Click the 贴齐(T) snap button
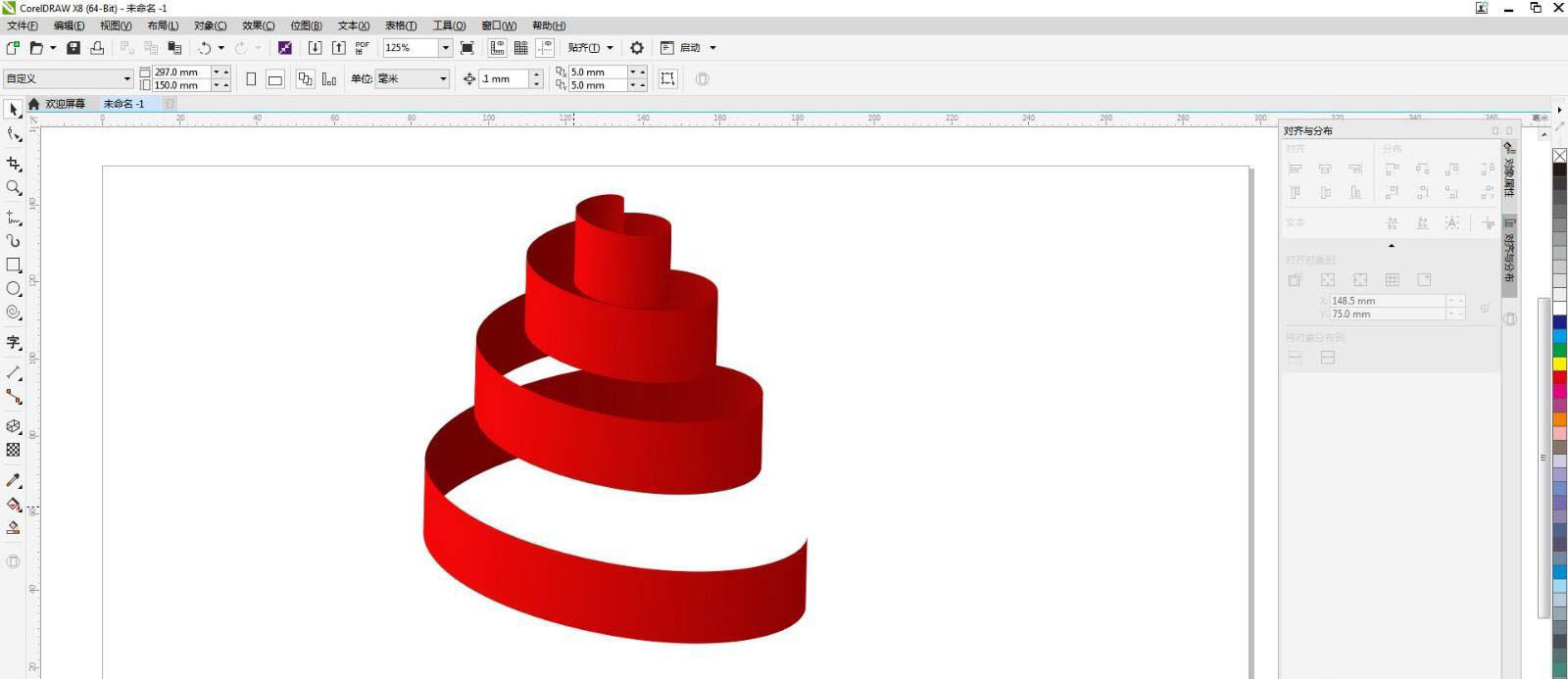The width and height of the screenshot is (1568, 679). coord(584,48)
